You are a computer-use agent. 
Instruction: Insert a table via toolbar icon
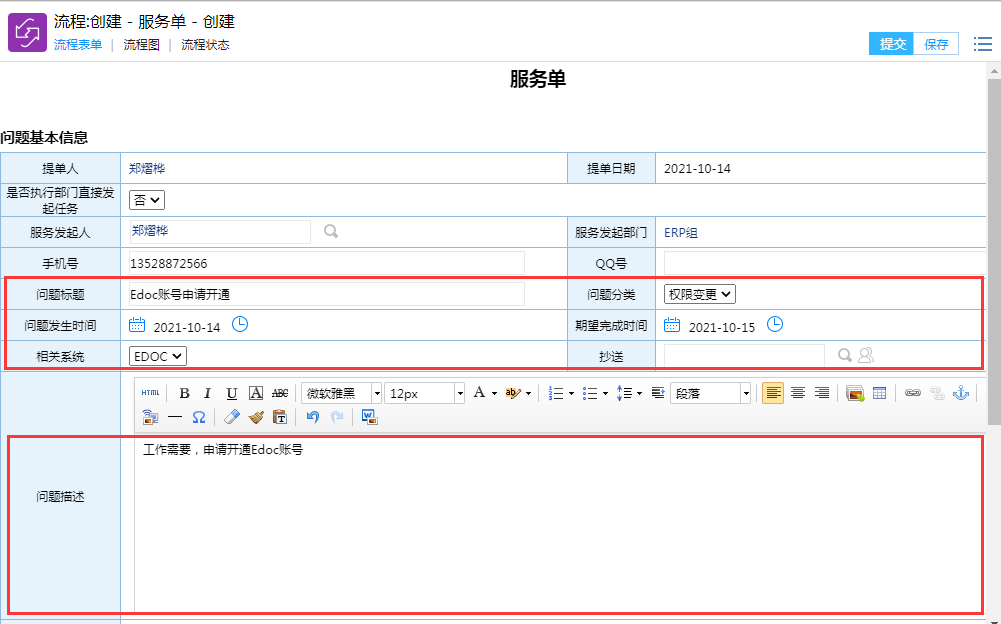[x=879, y=393]
